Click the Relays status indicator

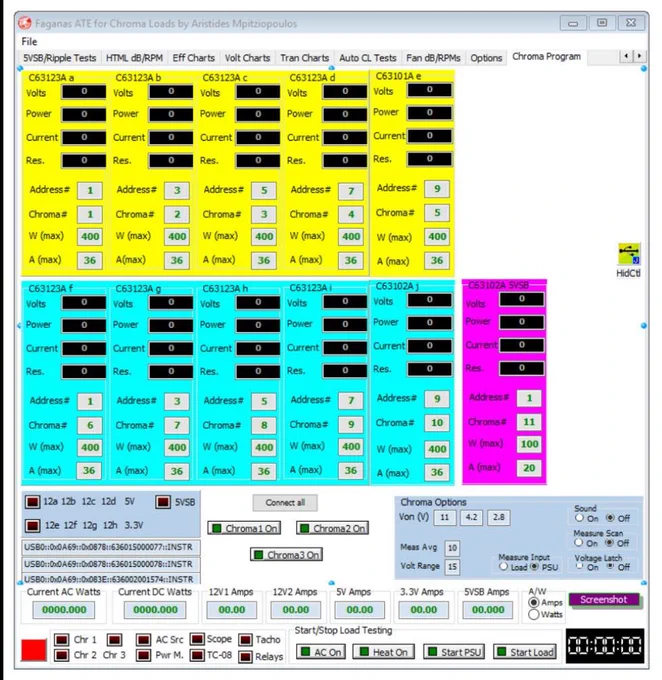pyautogui.click(x=246, y=657)
